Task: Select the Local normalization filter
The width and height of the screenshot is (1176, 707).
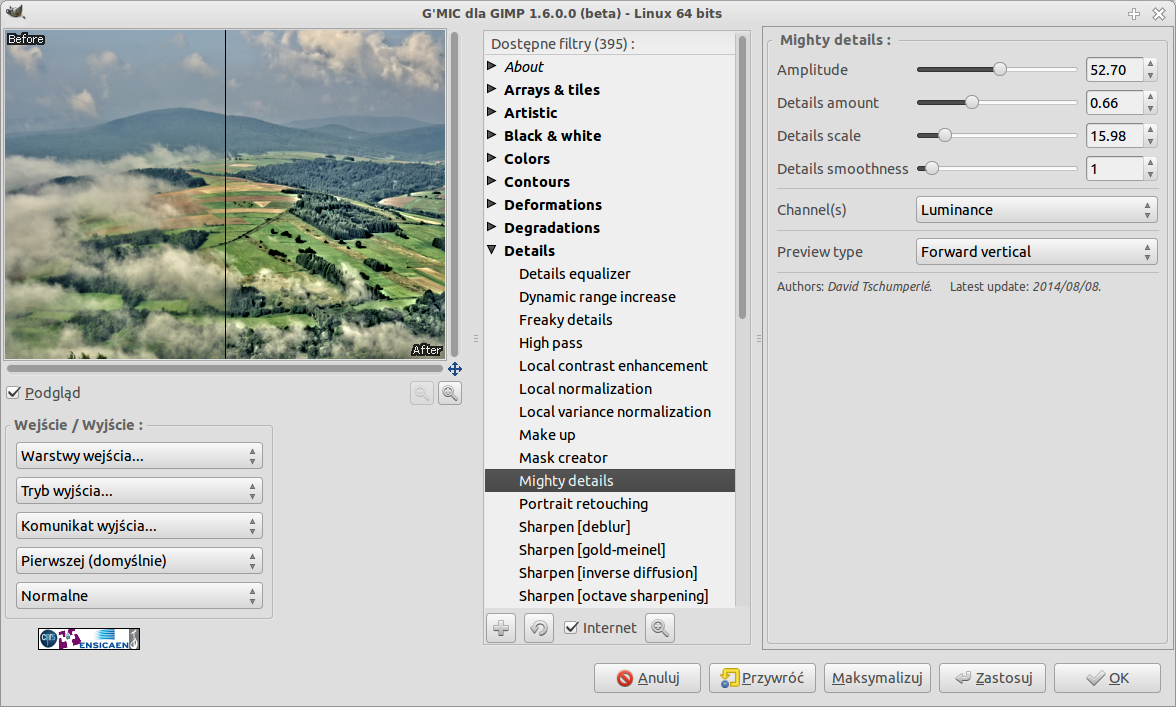Action: pyautogui.click(x=585, y=389)
